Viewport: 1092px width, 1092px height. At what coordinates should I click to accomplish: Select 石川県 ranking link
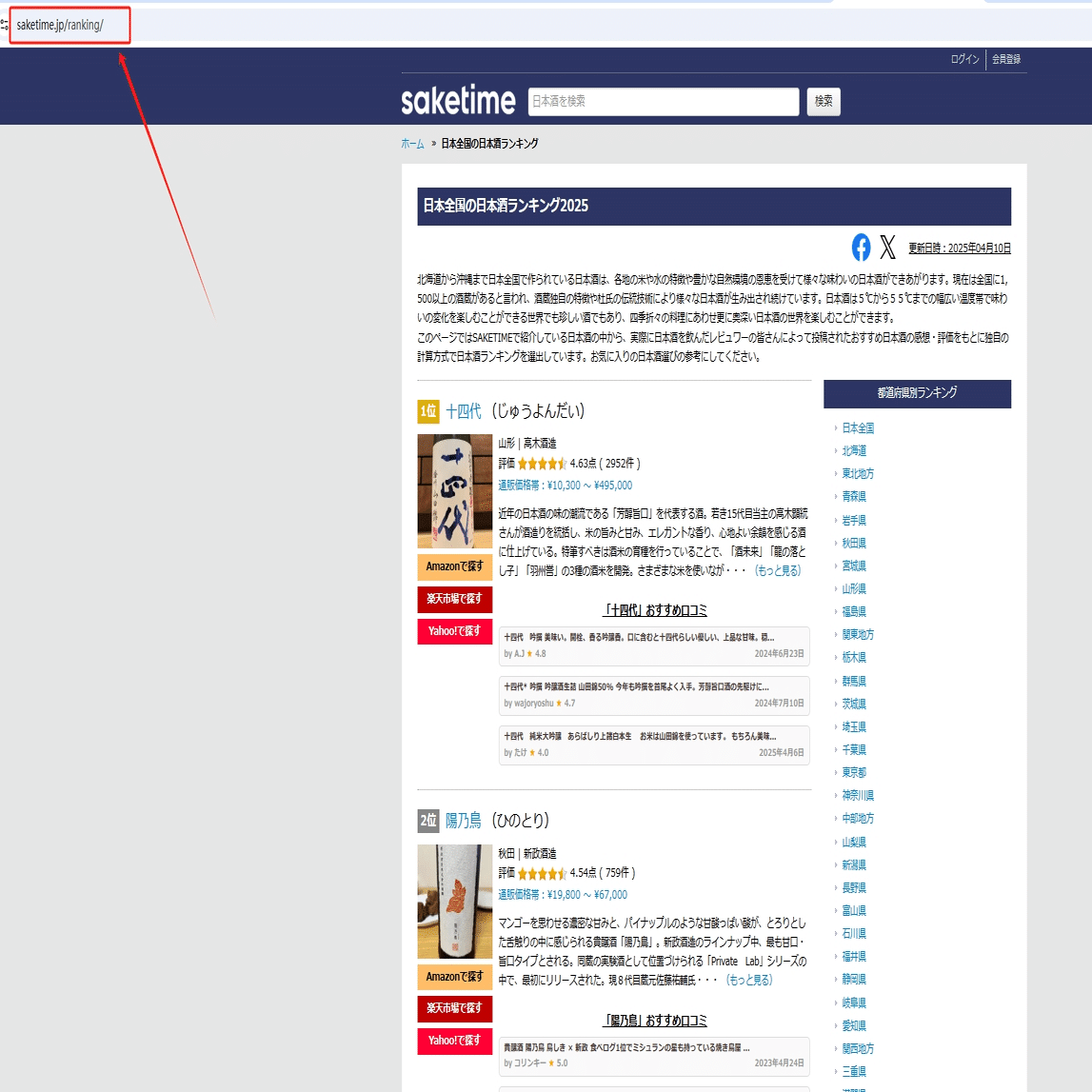(854, 933)
